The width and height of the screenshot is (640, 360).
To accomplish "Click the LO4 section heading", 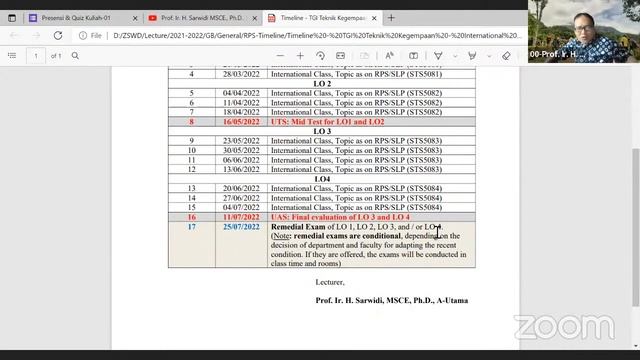I will click(322, 179).
